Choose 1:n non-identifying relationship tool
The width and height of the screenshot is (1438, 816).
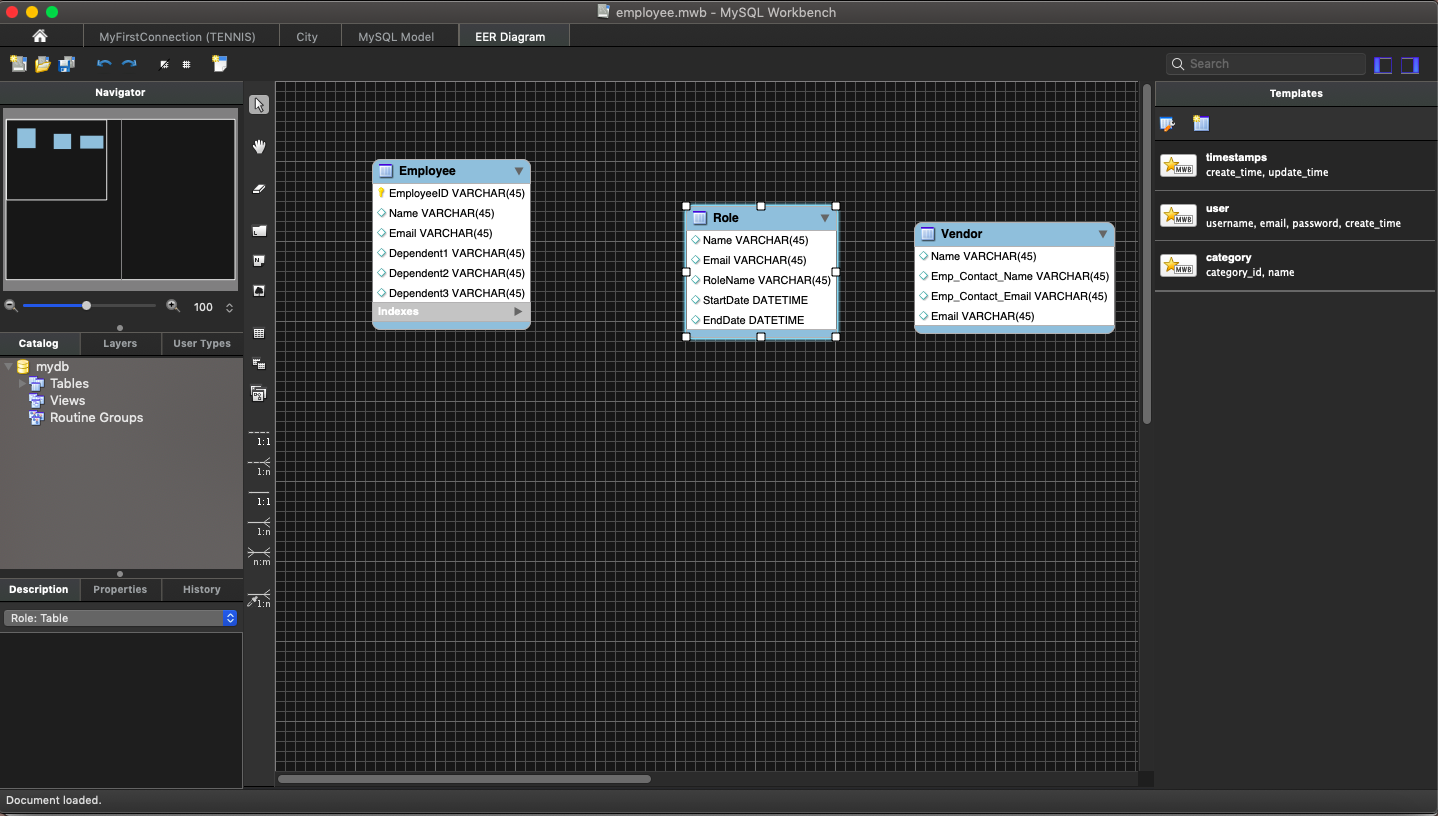259,467
